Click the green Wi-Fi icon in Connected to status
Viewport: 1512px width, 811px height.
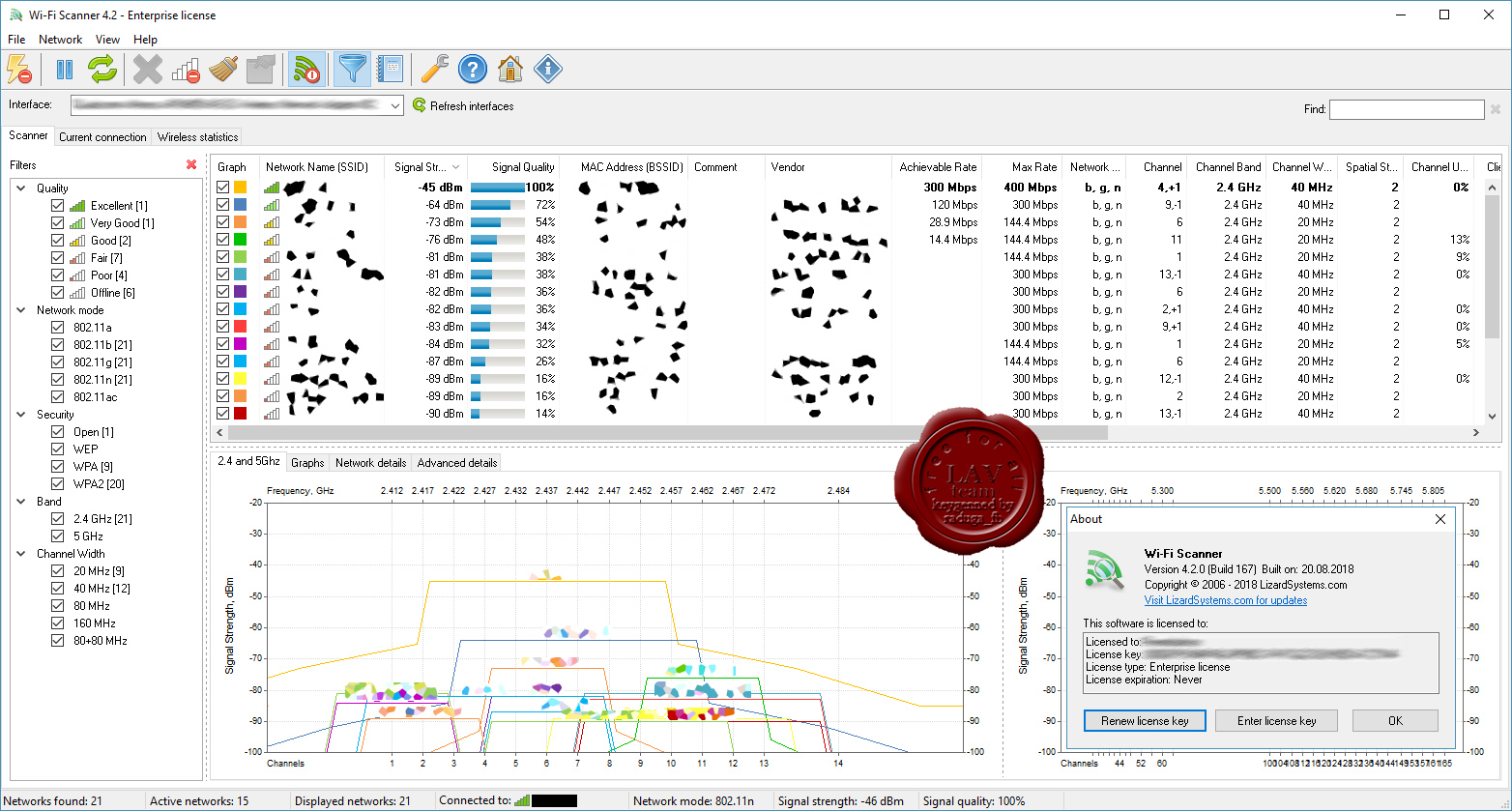point(522,800)
